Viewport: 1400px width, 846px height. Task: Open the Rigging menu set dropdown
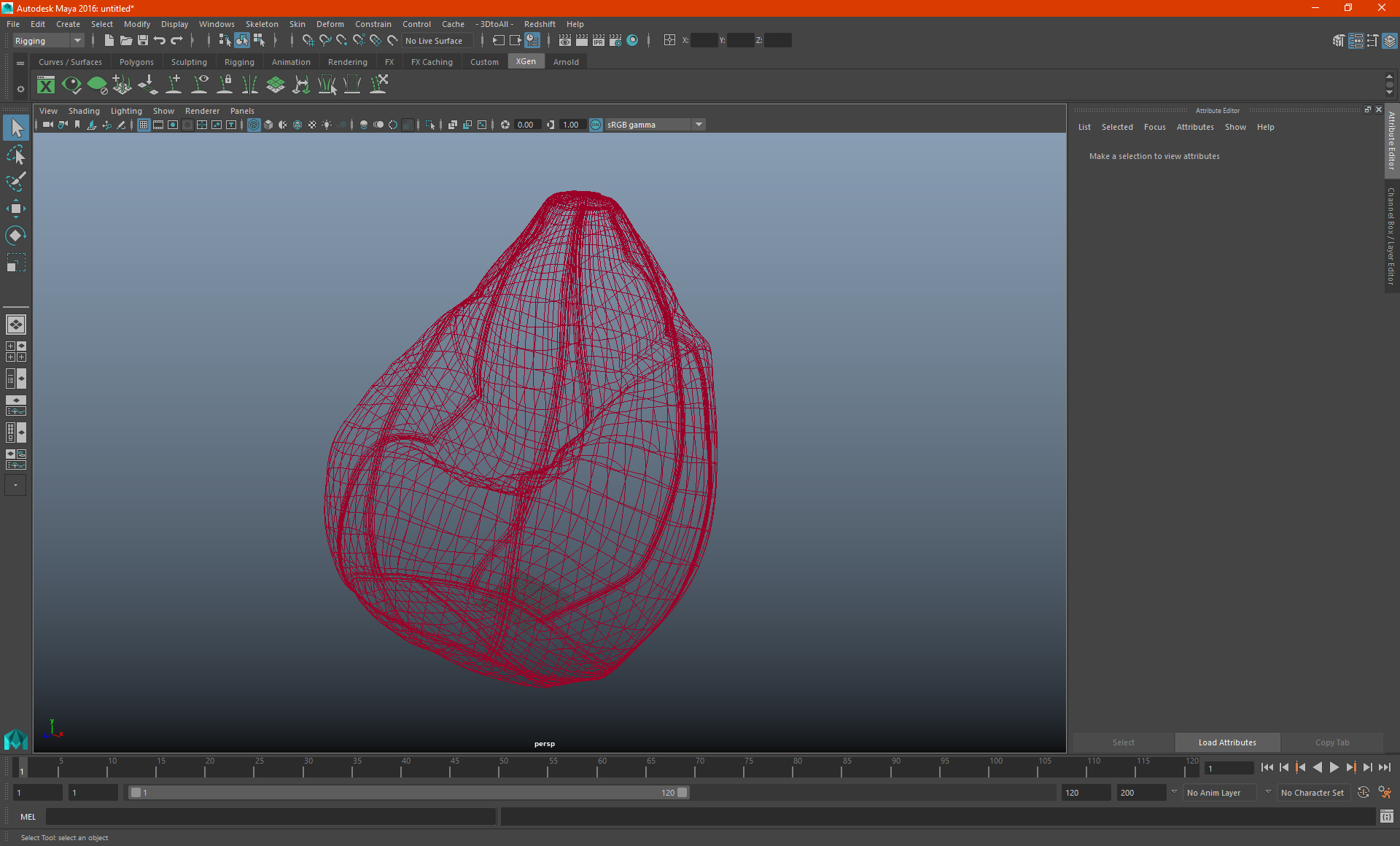tap(48, 41)
